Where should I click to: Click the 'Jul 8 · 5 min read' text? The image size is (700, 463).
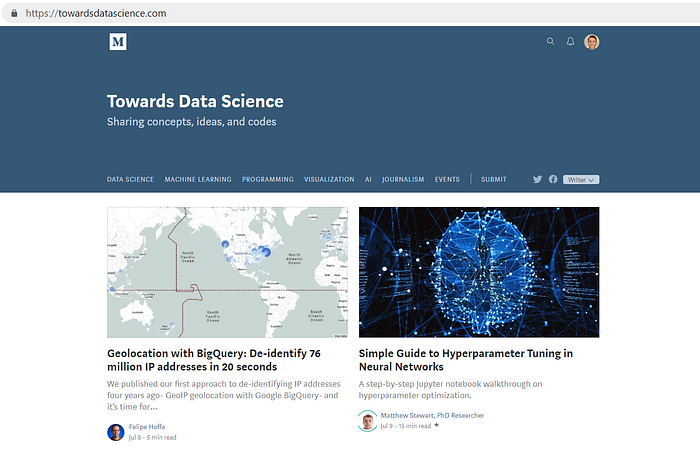point(152,438)
